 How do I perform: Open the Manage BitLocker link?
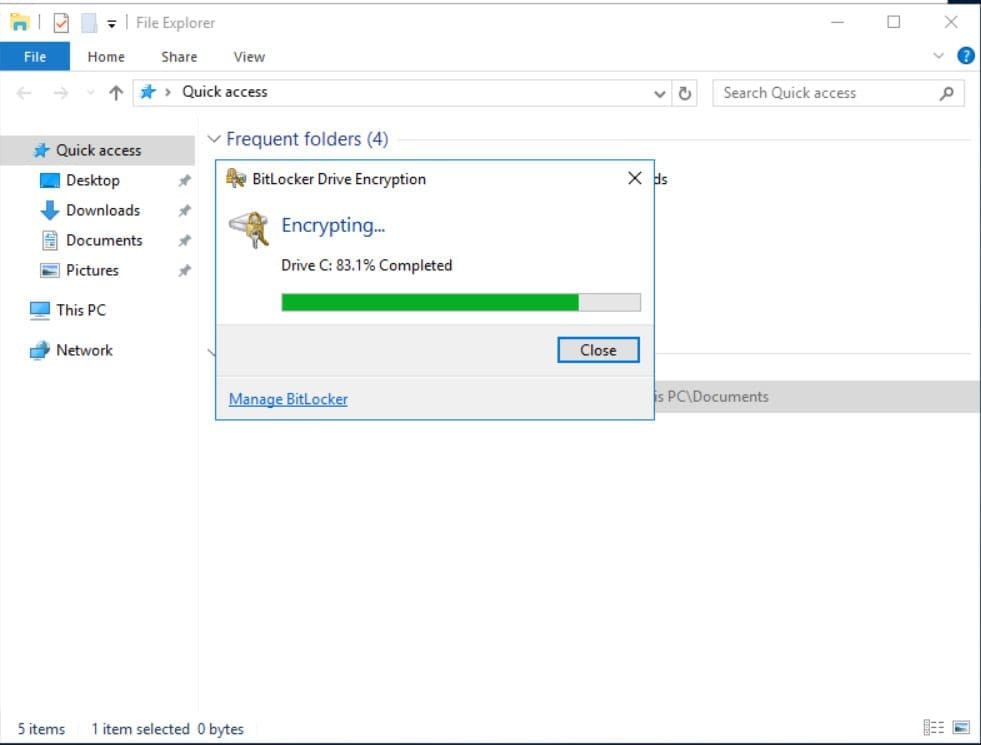pyautogui.click(x=288, y=399)
